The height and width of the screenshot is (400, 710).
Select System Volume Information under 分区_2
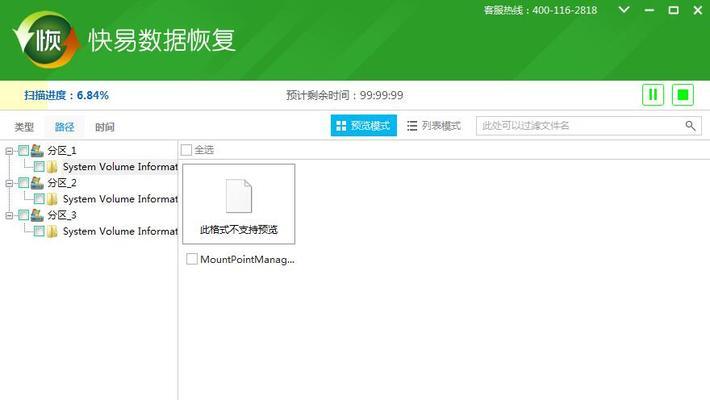point(120,199)
